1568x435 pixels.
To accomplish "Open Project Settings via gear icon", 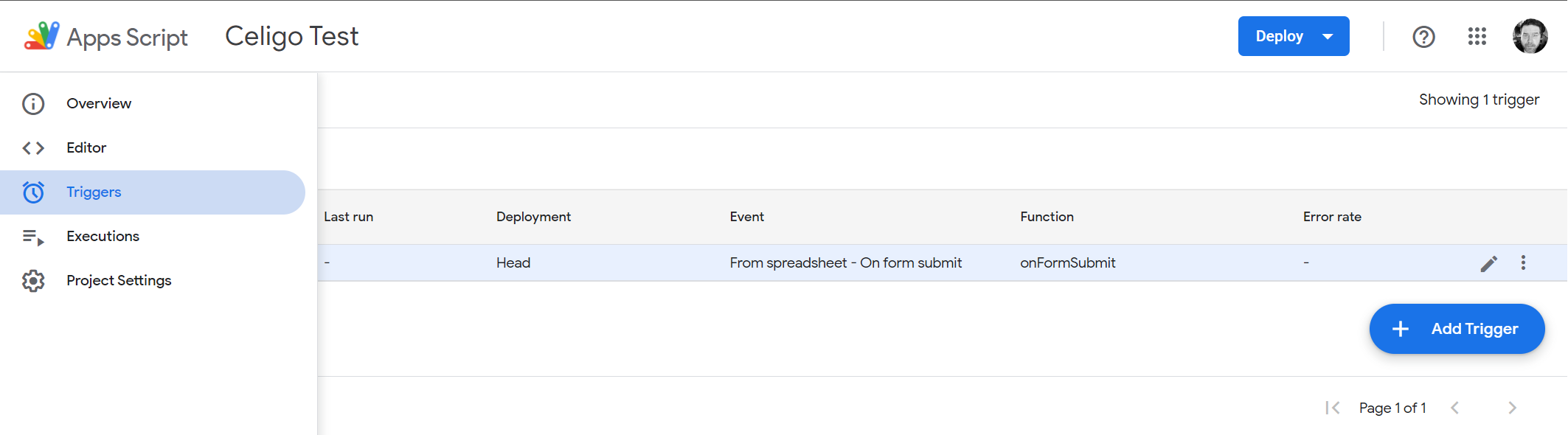I will pos(33,280).
